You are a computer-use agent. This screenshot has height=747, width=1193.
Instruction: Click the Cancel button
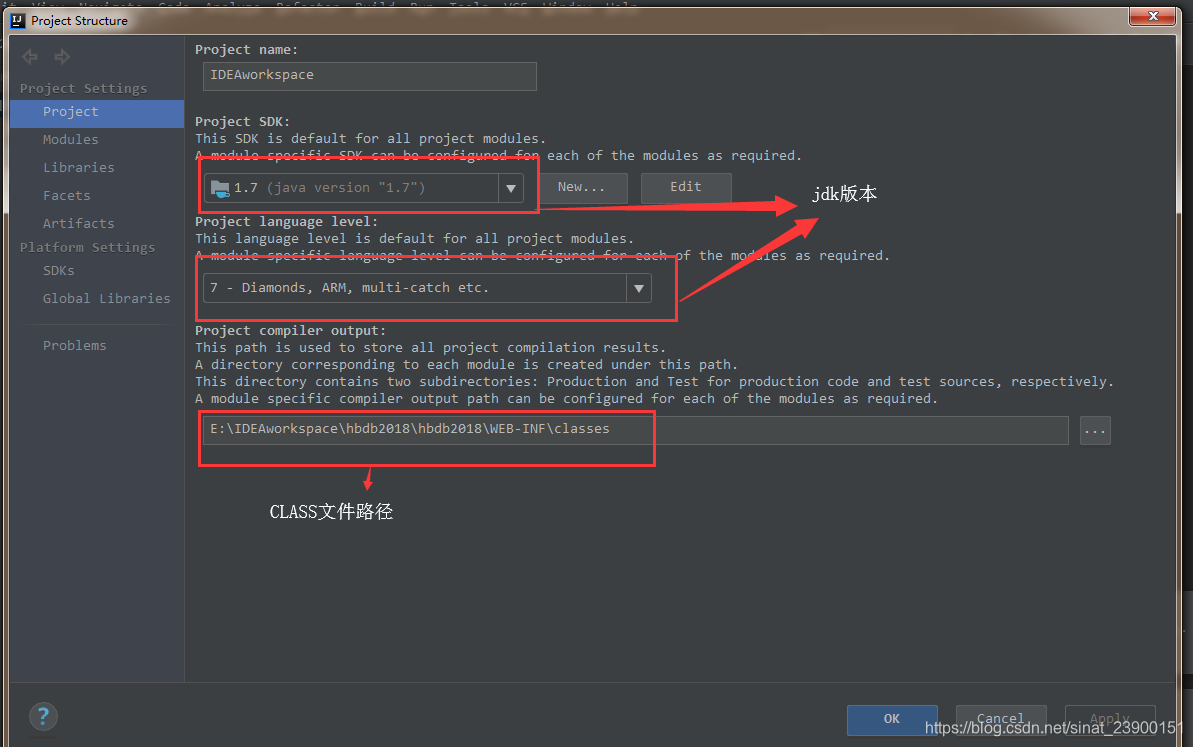click(x=1001, y=719)
